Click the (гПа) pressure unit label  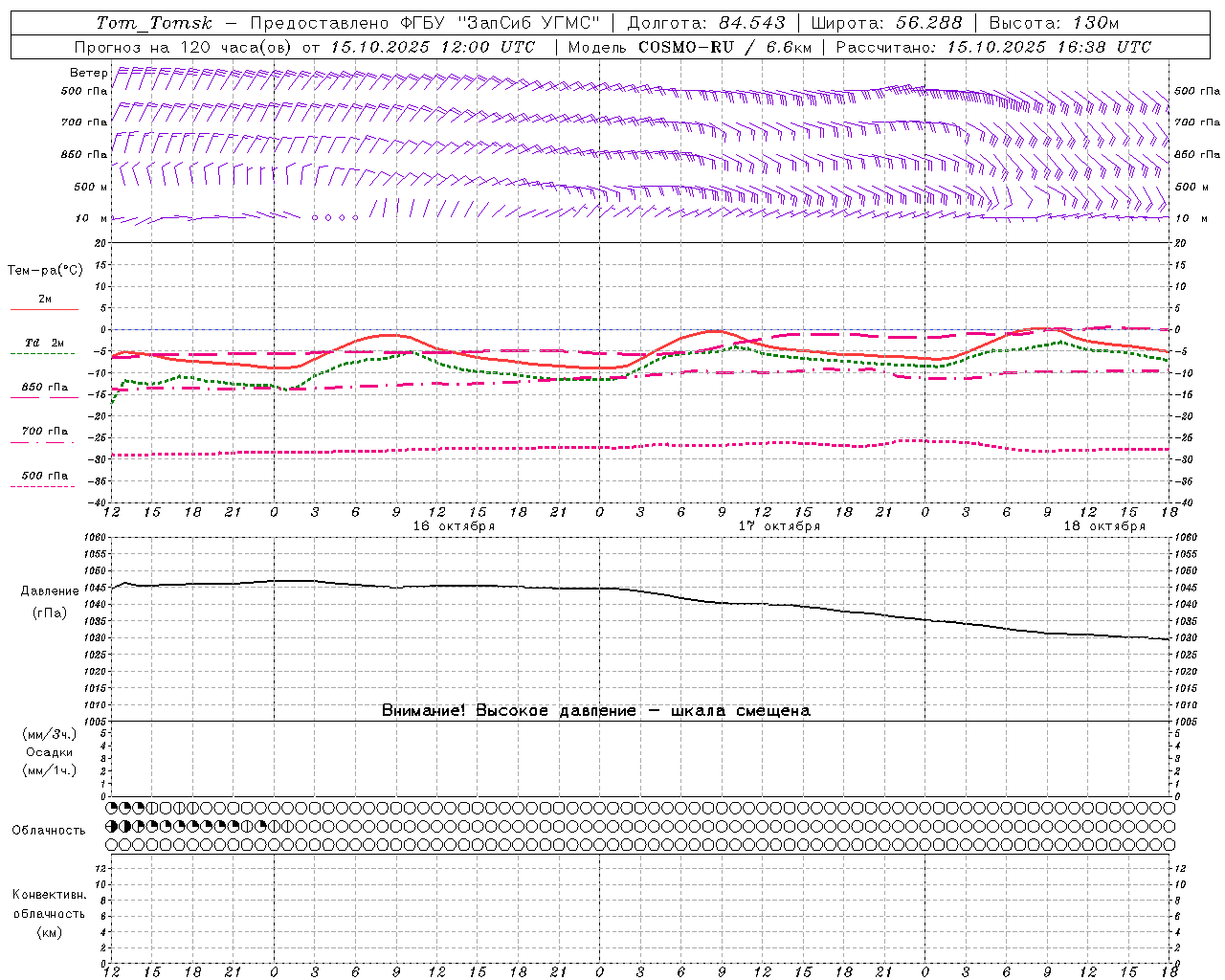click(50, 613)
